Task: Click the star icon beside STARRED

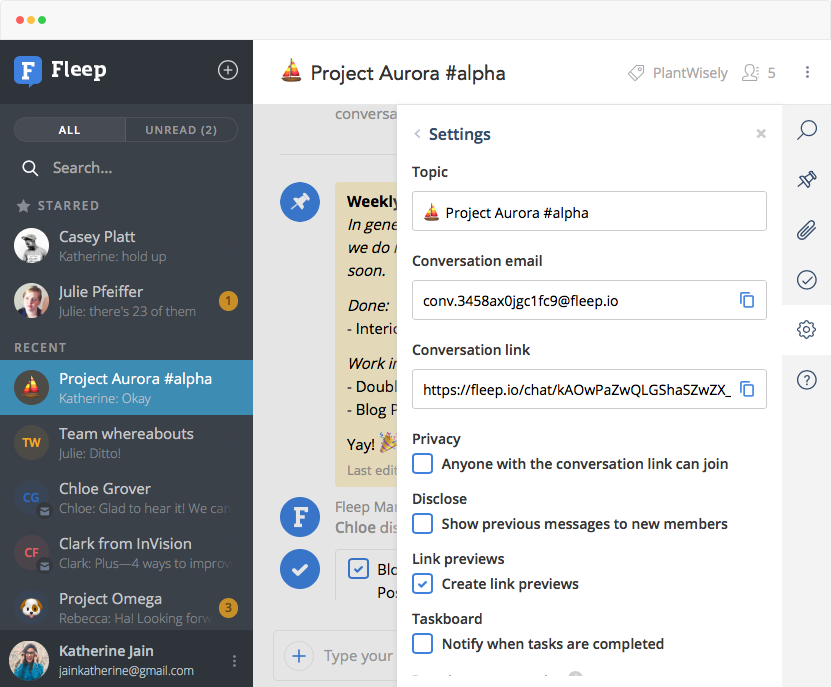Action: tap(23, 206)
